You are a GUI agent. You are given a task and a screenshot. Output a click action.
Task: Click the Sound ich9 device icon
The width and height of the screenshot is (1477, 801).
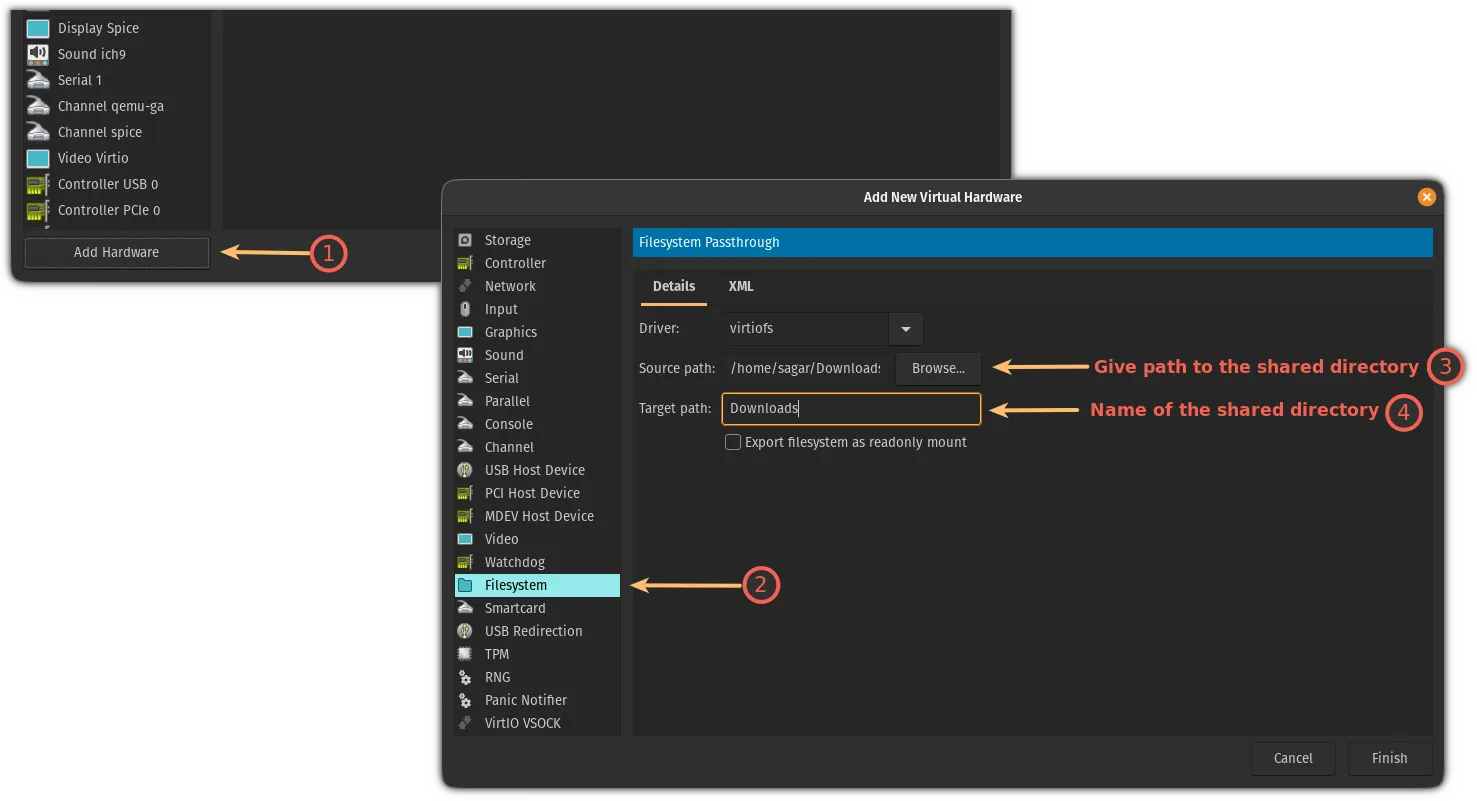click(38, 54)
